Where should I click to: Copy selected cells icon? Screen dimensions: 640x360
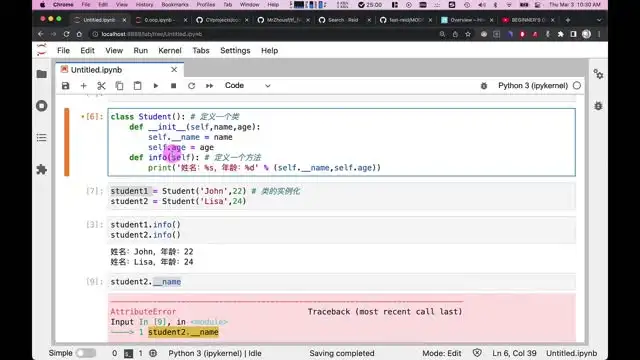[x=119, y=86]
